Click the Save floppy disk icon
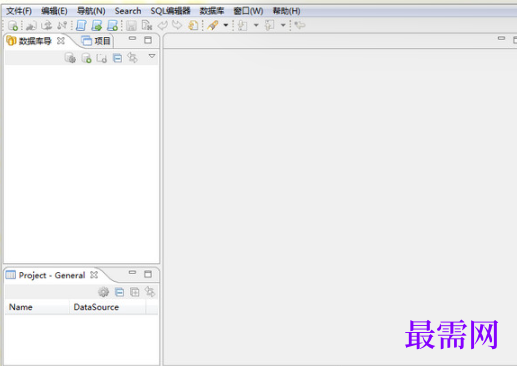 click(x=131, y=25)
